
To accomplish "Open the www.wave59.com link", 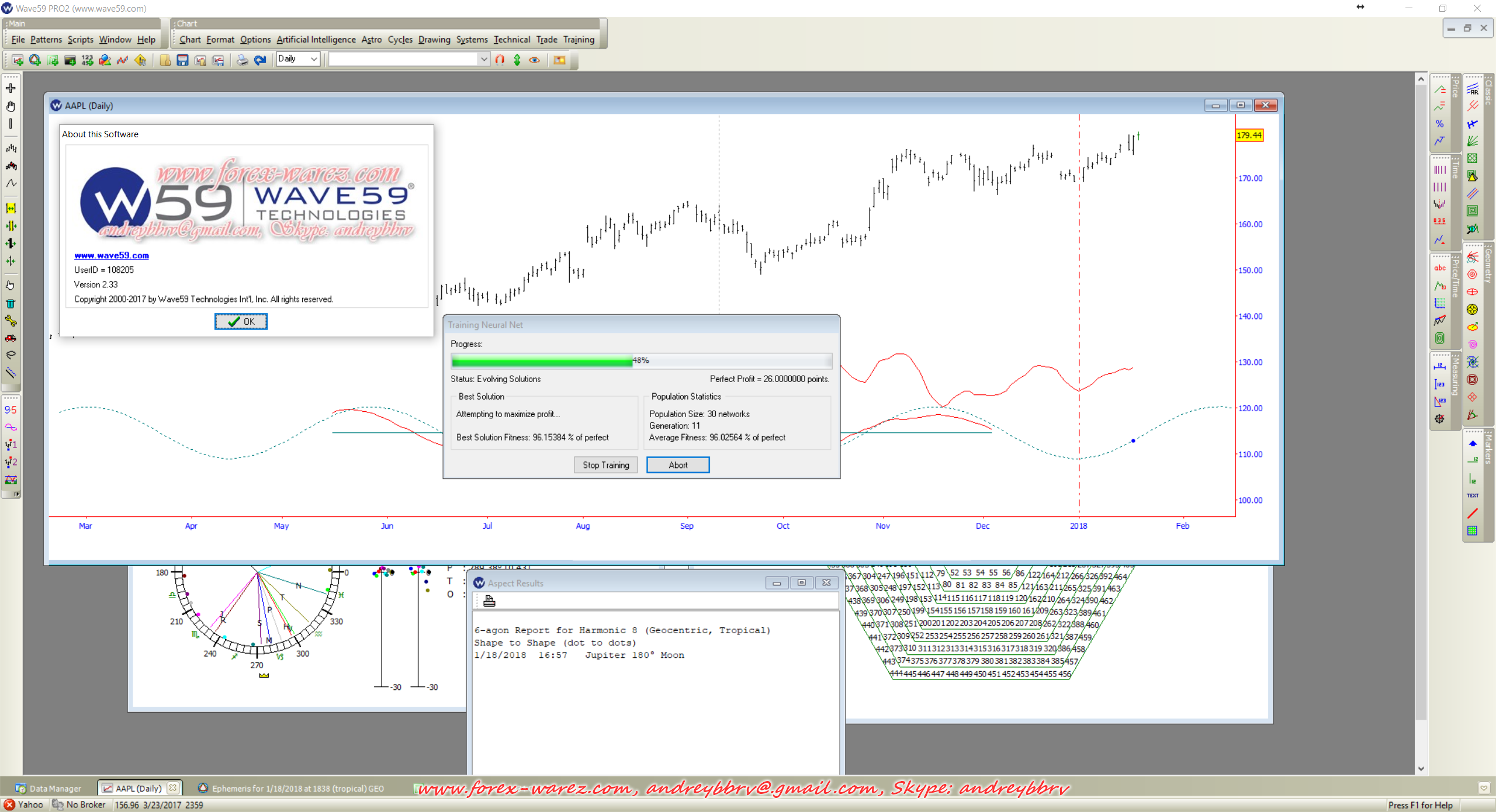I will pyautogui.click(x=112, y=255).
